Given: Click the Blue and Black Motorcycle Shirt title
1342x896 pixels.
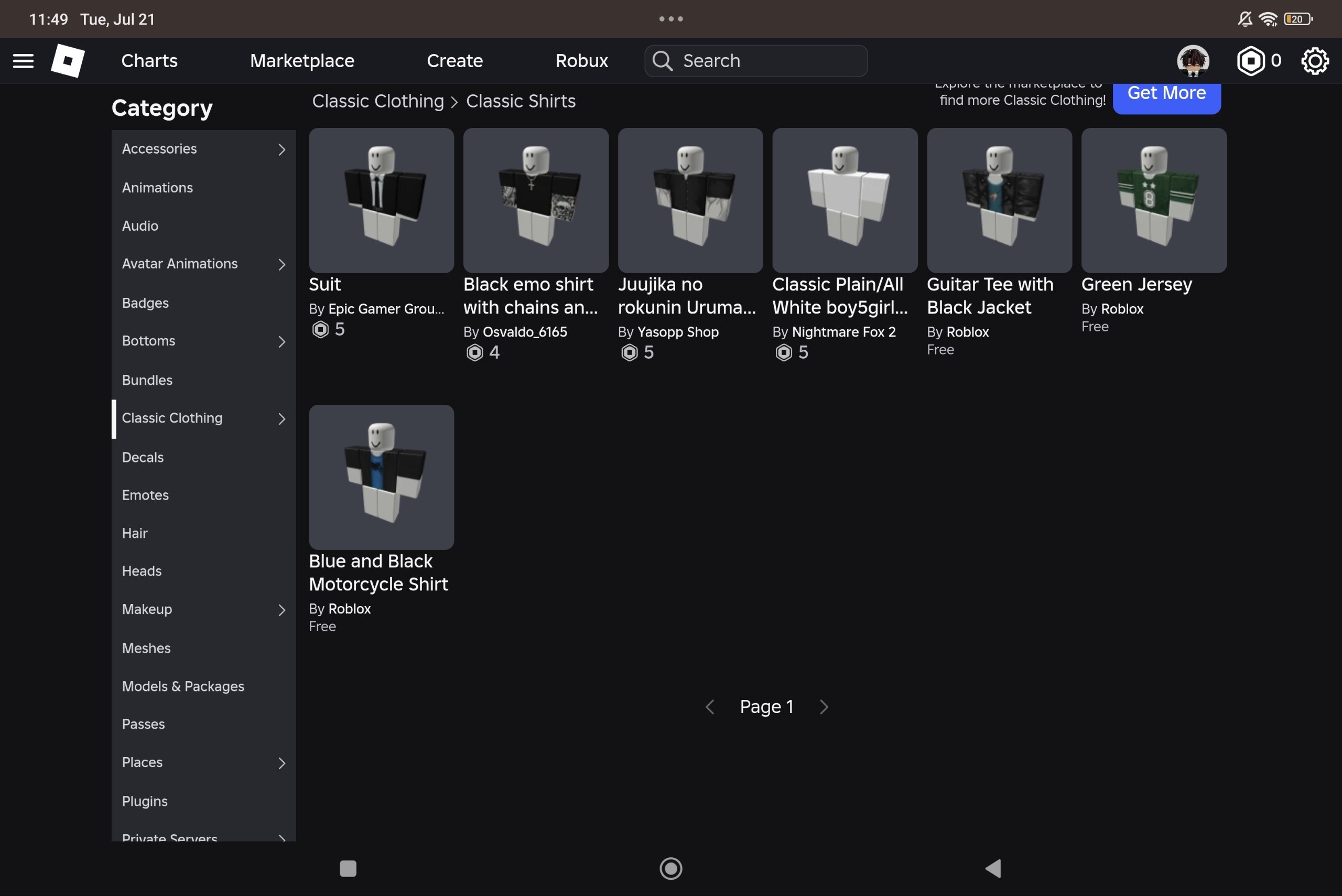Looking at the screenshot, I should (378, 573).
